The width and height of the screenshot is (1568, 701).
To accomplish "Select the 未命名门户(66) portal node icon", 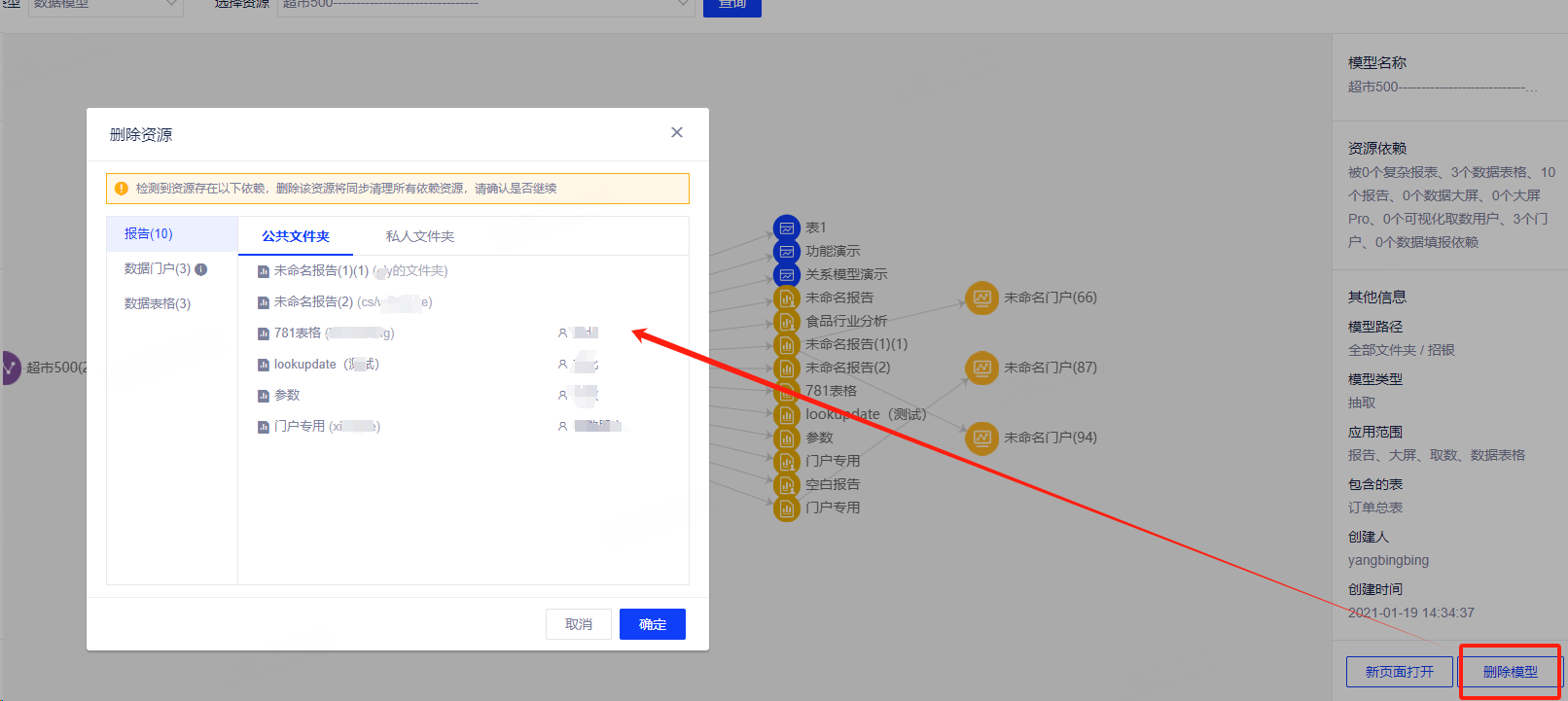I will 981,298.
